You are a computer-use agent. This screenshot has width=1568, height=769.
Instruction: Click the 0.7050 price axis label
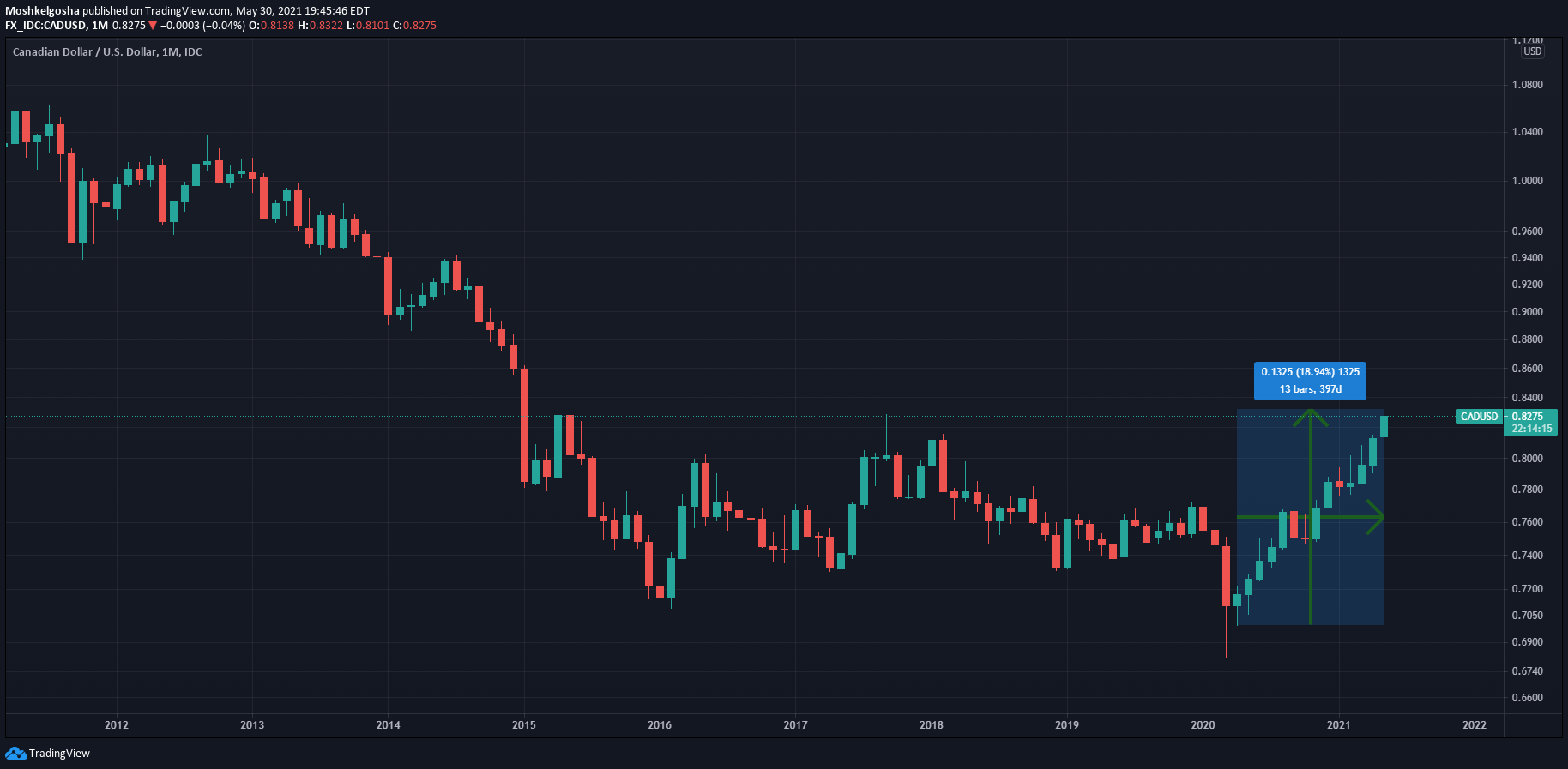pos(1527,616)
